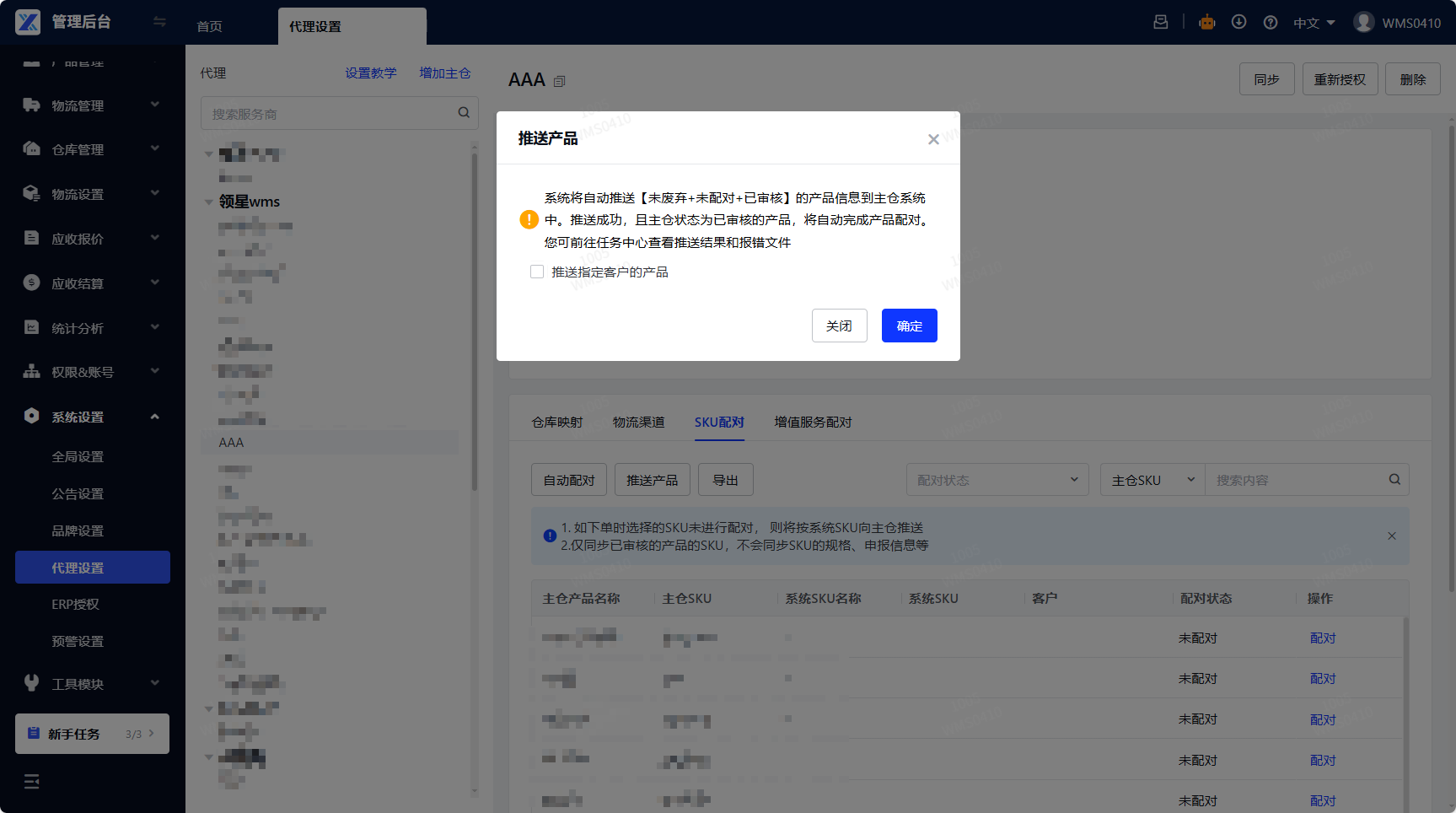Click the 导出 button
Image resolution: width=1456 pixels, height=813 pixels.
point(726,480)
